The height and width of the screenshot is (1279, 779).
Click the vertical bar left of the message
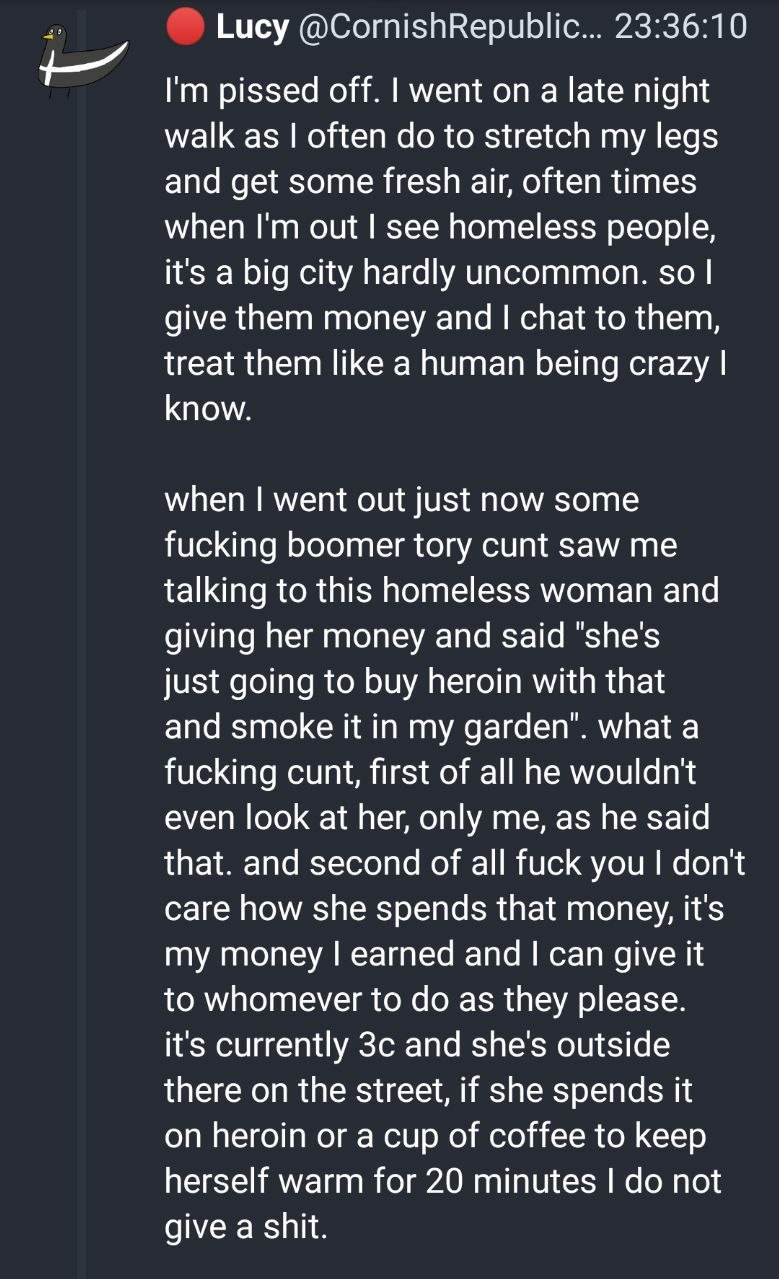81,700
